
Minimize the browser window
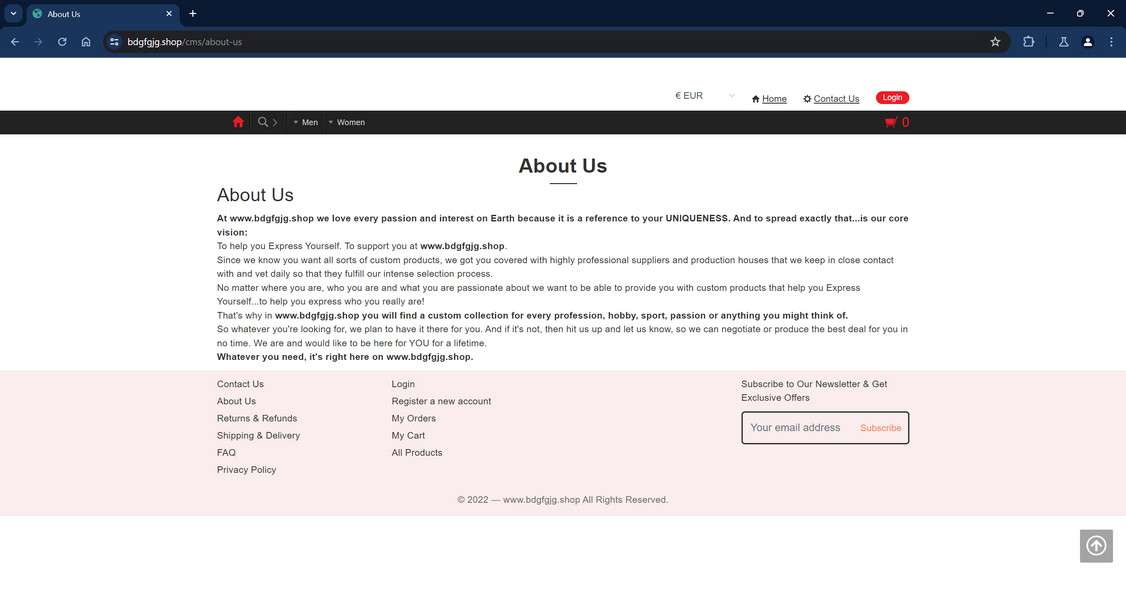[1050, 14]
